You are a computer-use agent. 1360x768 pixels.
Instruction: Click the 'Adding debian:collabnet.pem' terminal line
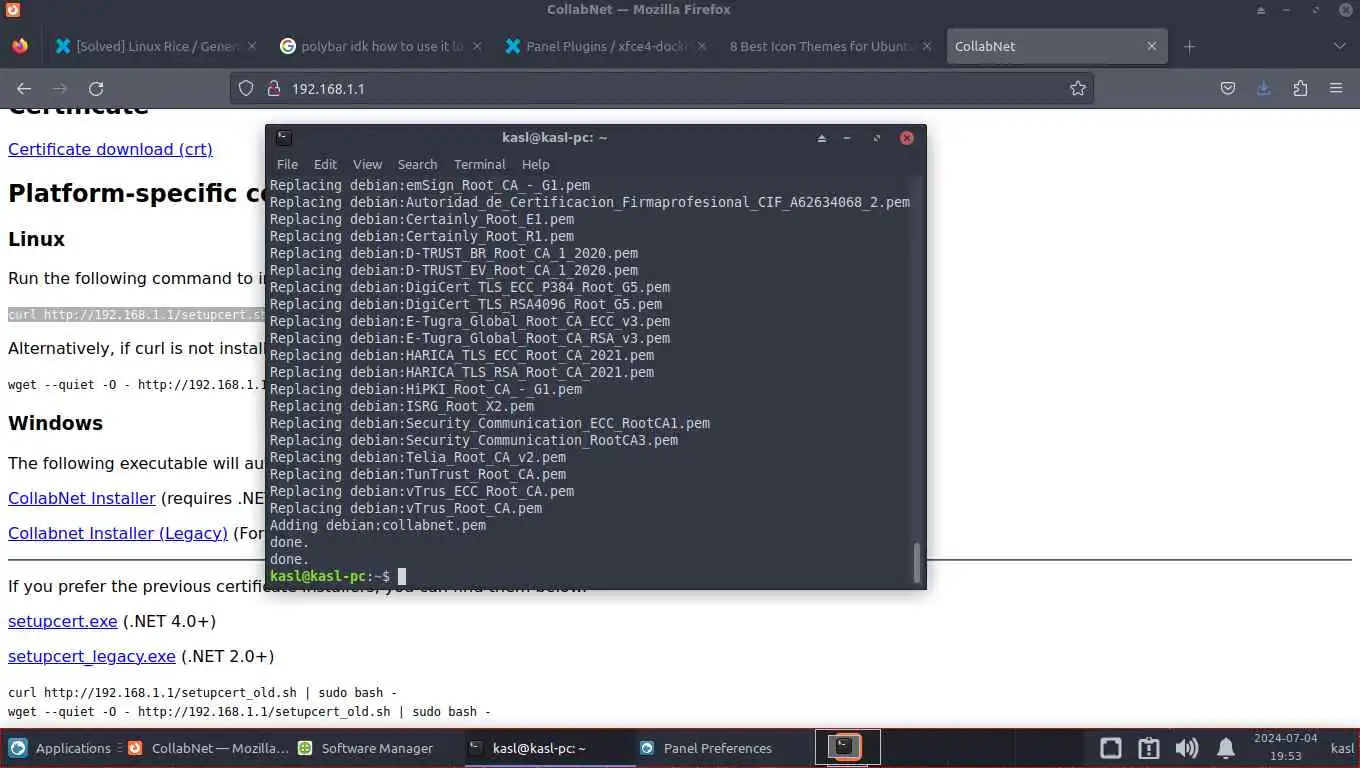tap(378, 525)
